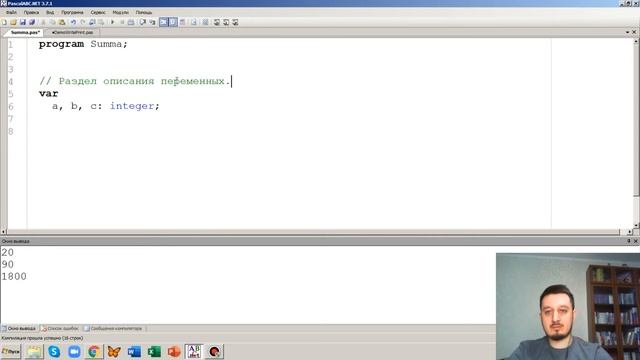Open the Модули menu
Image resolution: width=640 pixels, height=360 pixels.
(120, 13)
